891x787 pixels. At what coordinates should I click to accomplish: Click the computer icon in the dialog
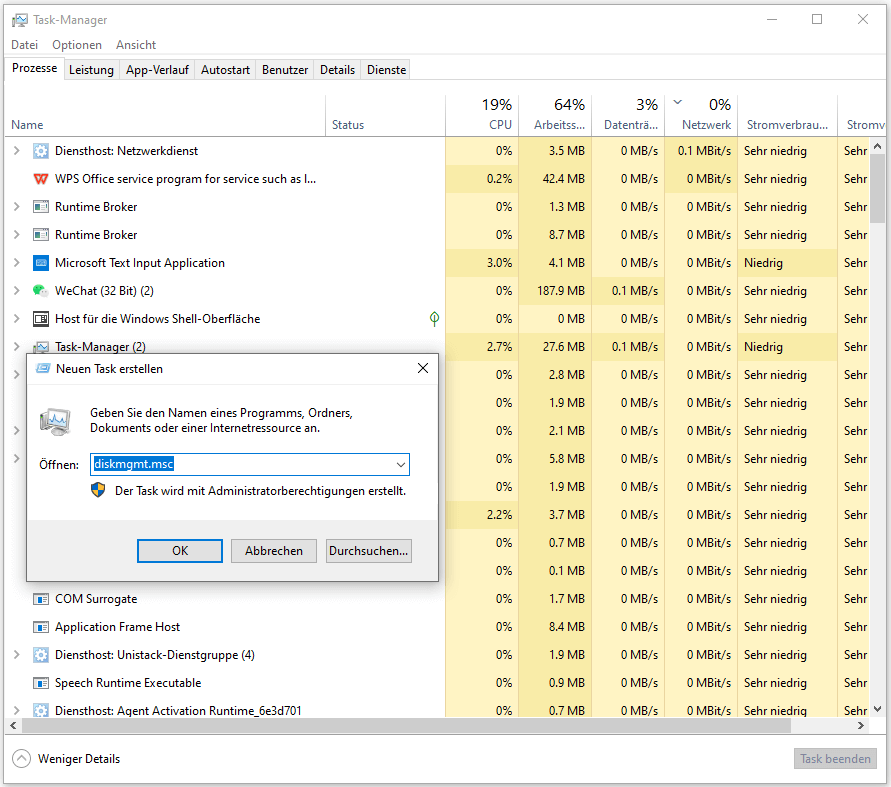(x=55, y=421)
